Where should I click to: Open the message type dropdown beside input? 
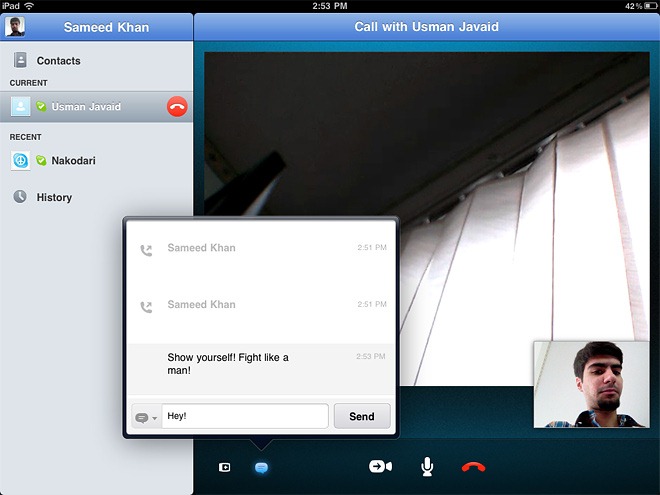[146, 418]
